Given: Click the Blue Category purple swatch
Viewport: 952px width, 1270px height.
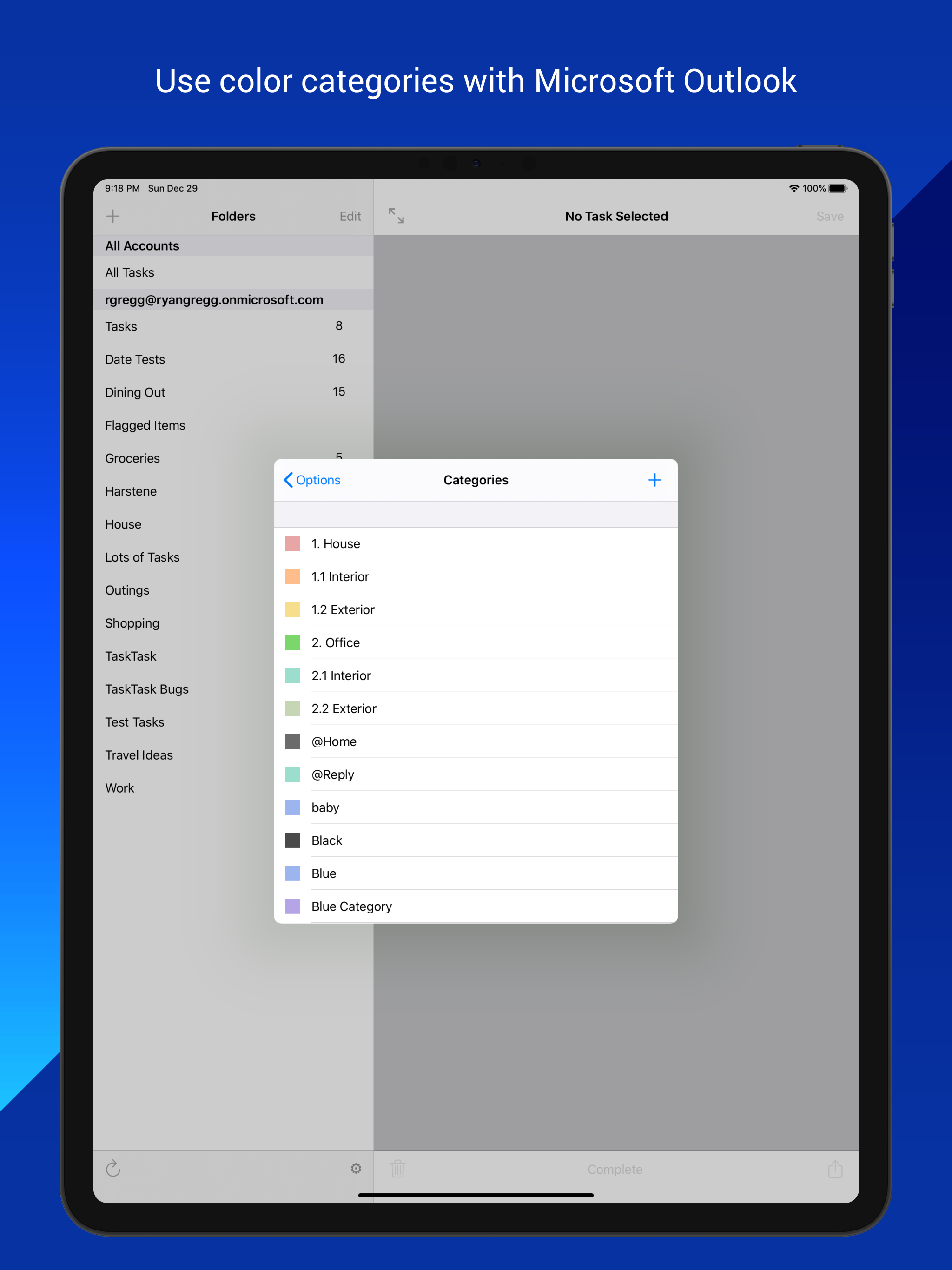Looking at the screenshot, I should click(293, 906).
